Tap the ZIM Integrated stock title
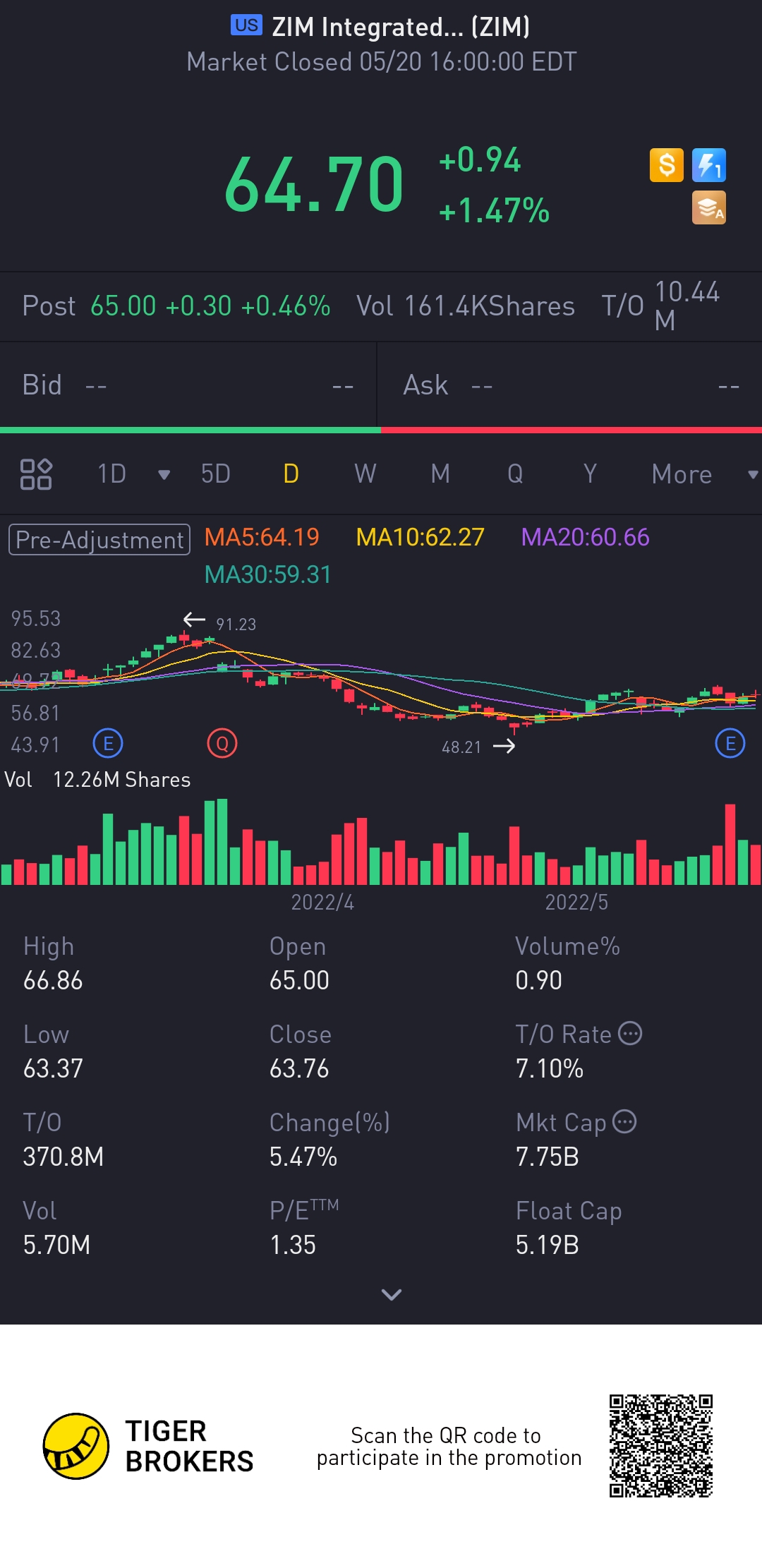762x1568 pixels. point(401,27)
